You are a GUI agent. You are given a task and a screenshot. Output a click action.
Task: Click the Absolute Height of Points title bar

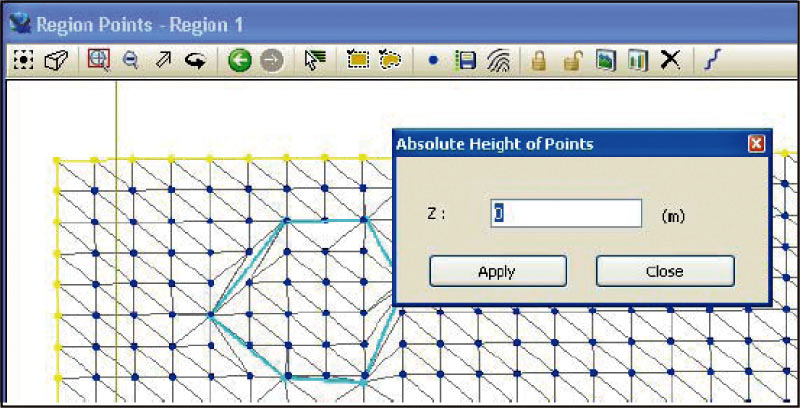point(582,144)
